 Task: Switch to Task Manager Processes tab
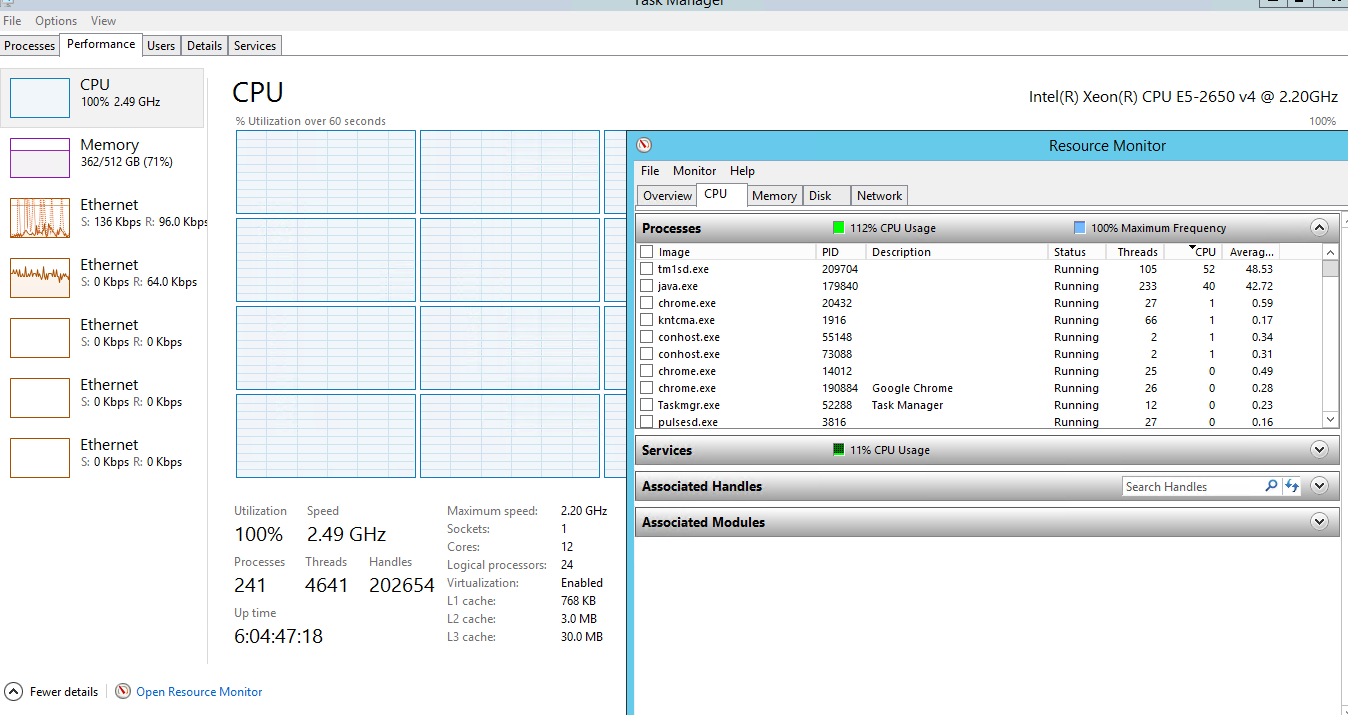(30, 46)
